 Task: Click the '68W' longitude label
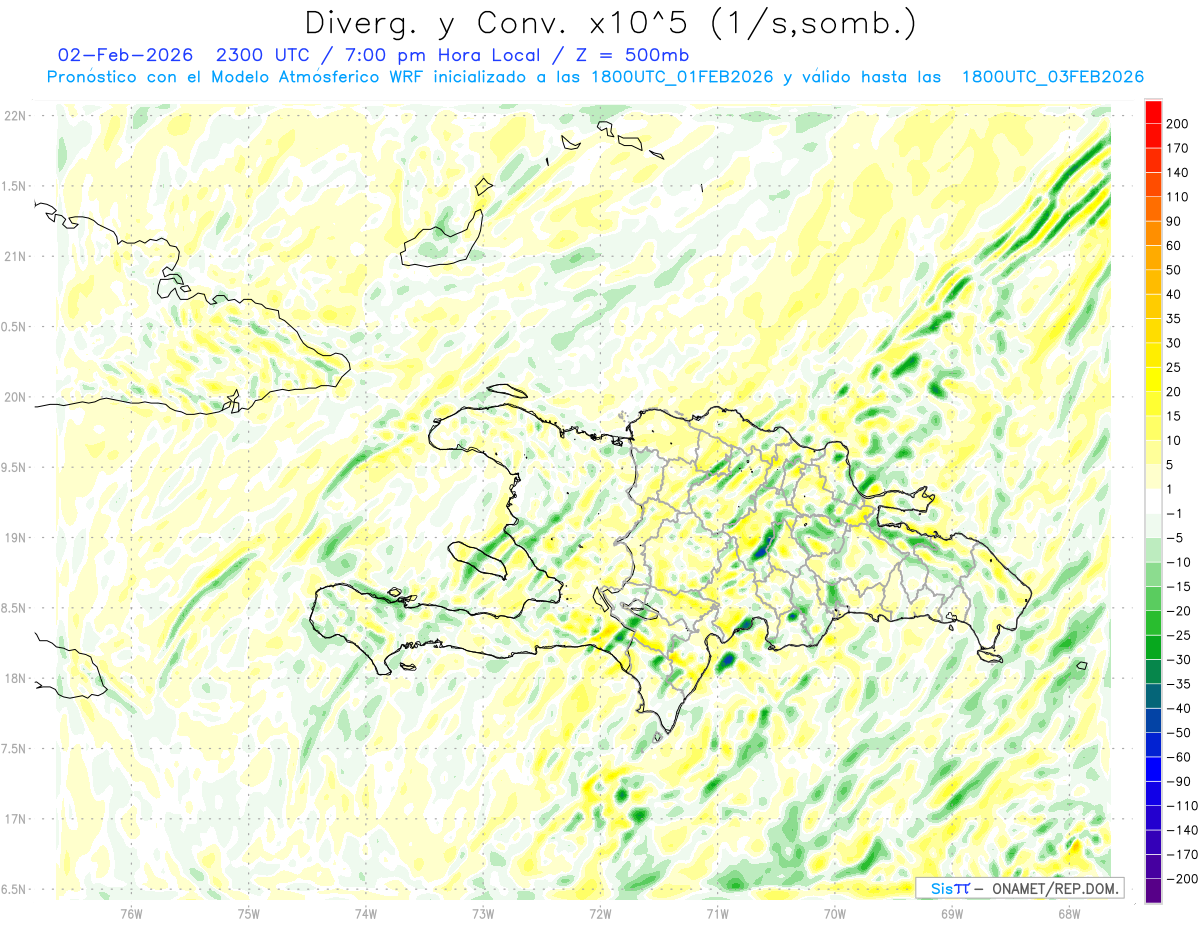point(1068,913)
